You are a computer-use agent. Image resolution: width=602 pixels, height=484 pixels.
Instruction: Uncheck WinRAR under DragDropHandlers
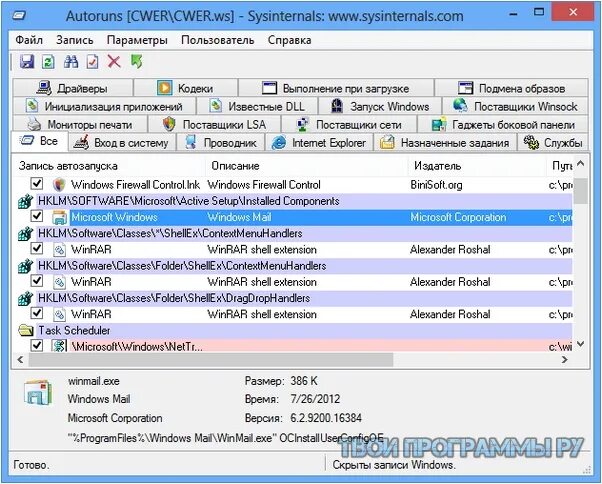coord(37,313)
